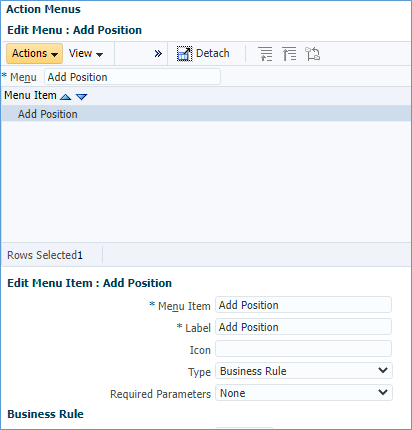Click the empty Icon input field
This screenshot has width=412, height=430.
point(303,349)
